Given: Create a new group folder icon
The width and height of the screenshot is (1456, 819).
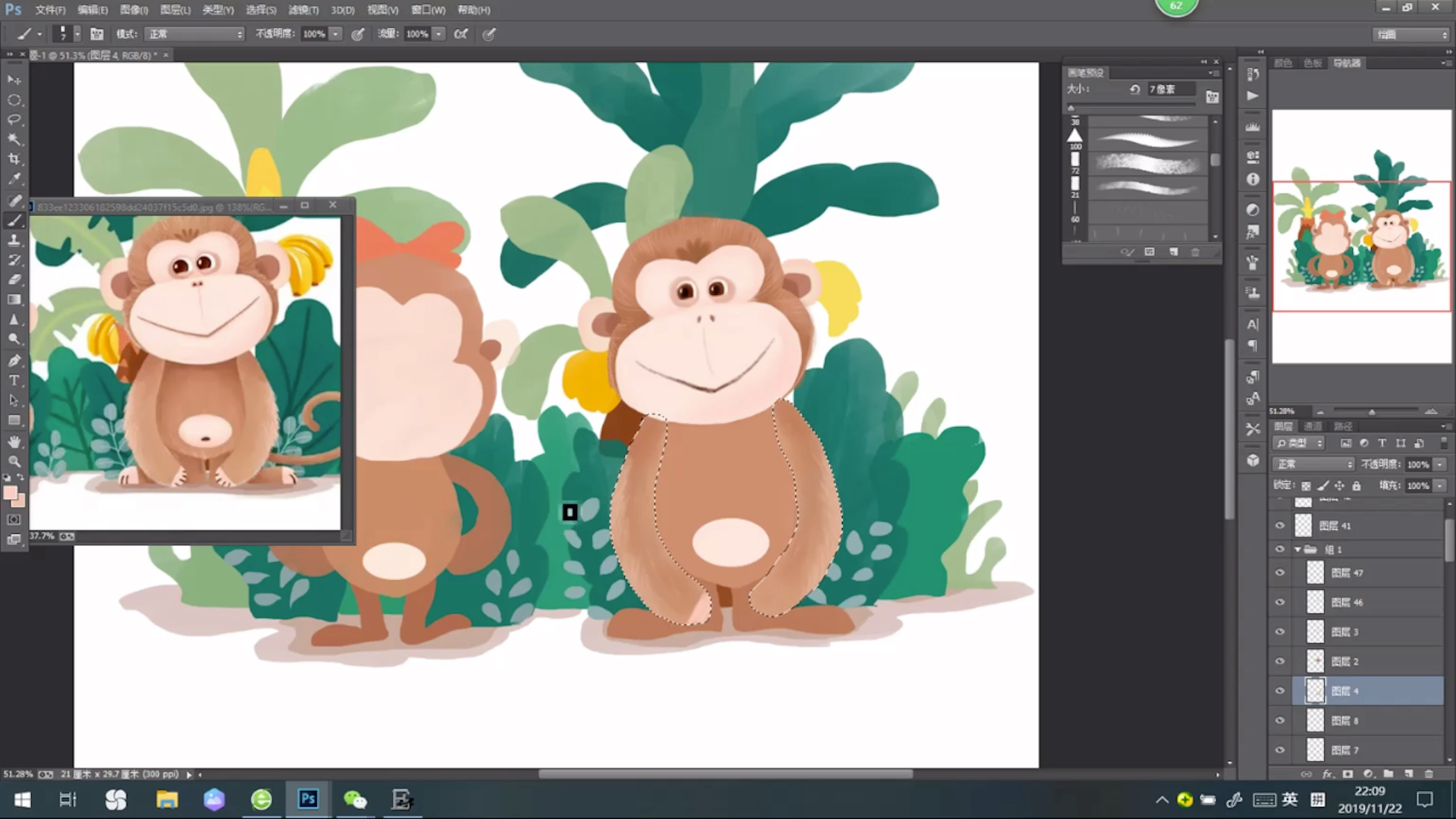Looking at the screenshot, I should coord(1388,774).
